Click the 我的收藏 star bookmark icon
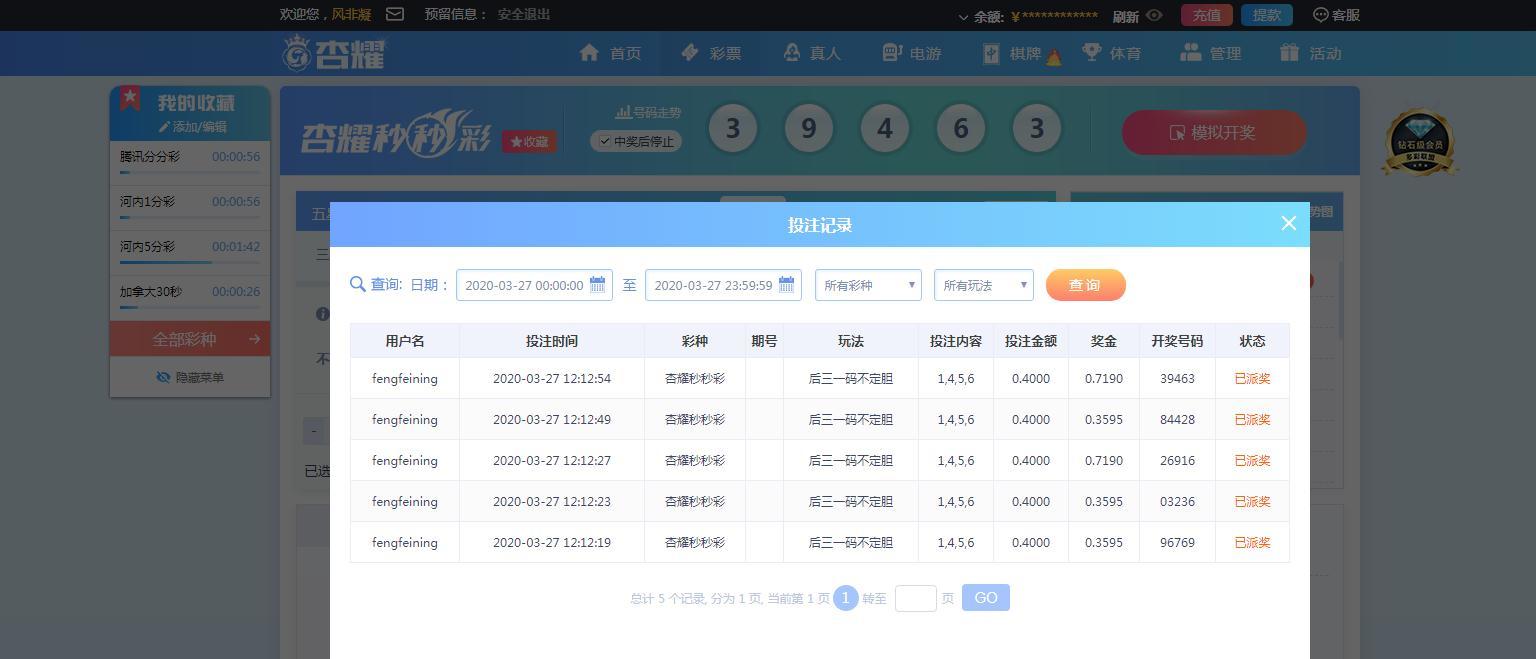Screen dimensions: 1536x659 click(130, 98)
